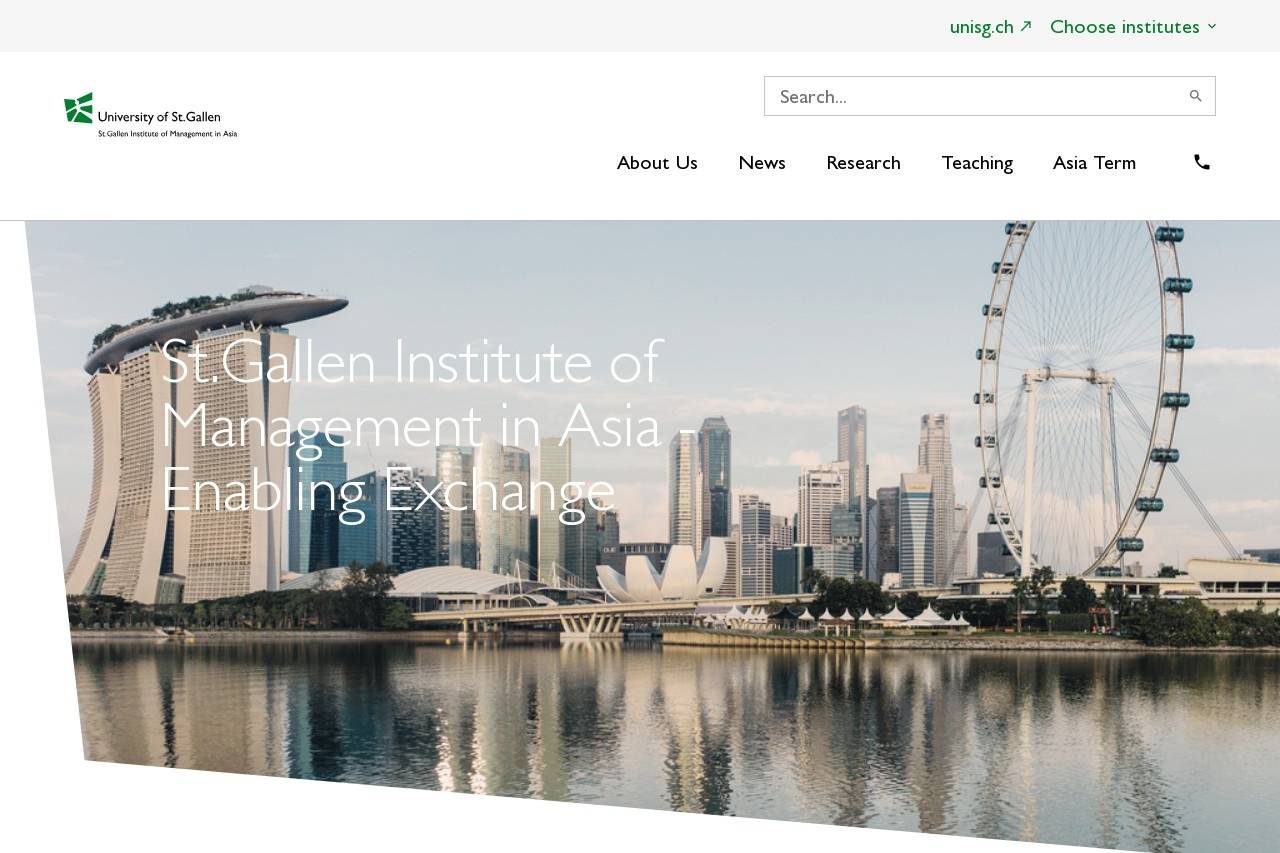Screen dimensions: 1280x853
Task: Open contact via the phone icon
Action: [x=1202, y=162]
